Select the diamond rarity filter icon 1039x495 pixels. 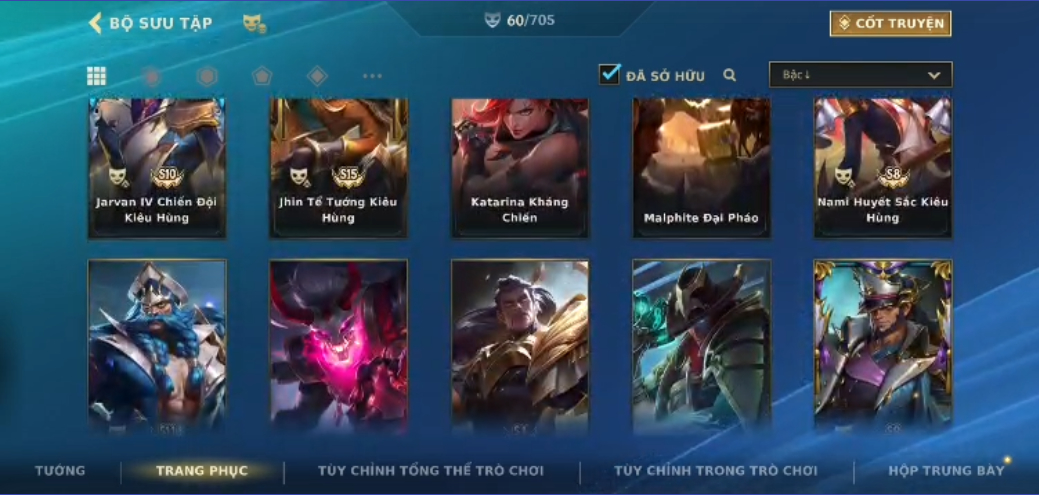pos(317,76)
